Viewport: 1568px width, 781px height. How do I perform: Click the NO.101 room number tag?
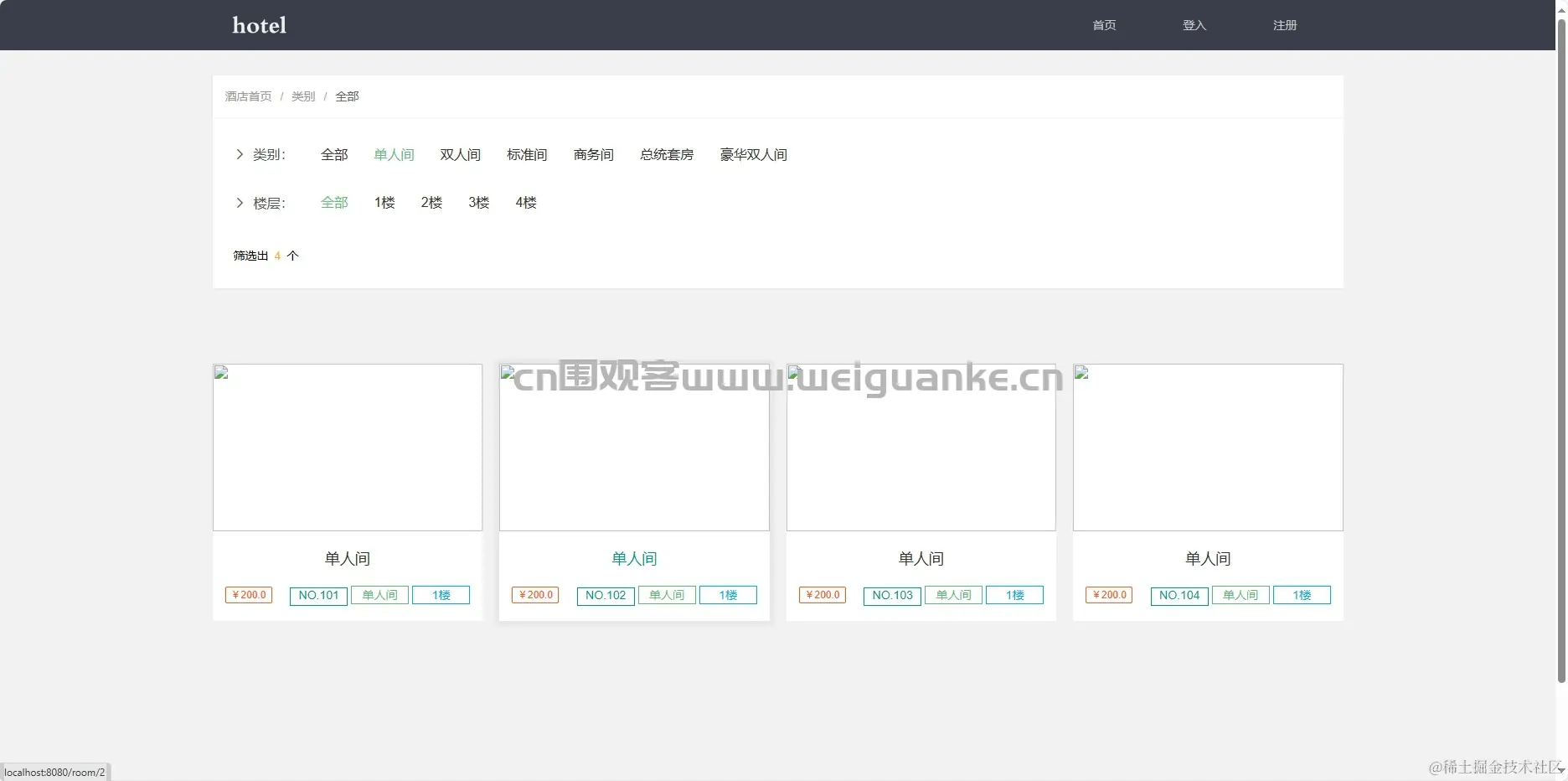(318, 596)
